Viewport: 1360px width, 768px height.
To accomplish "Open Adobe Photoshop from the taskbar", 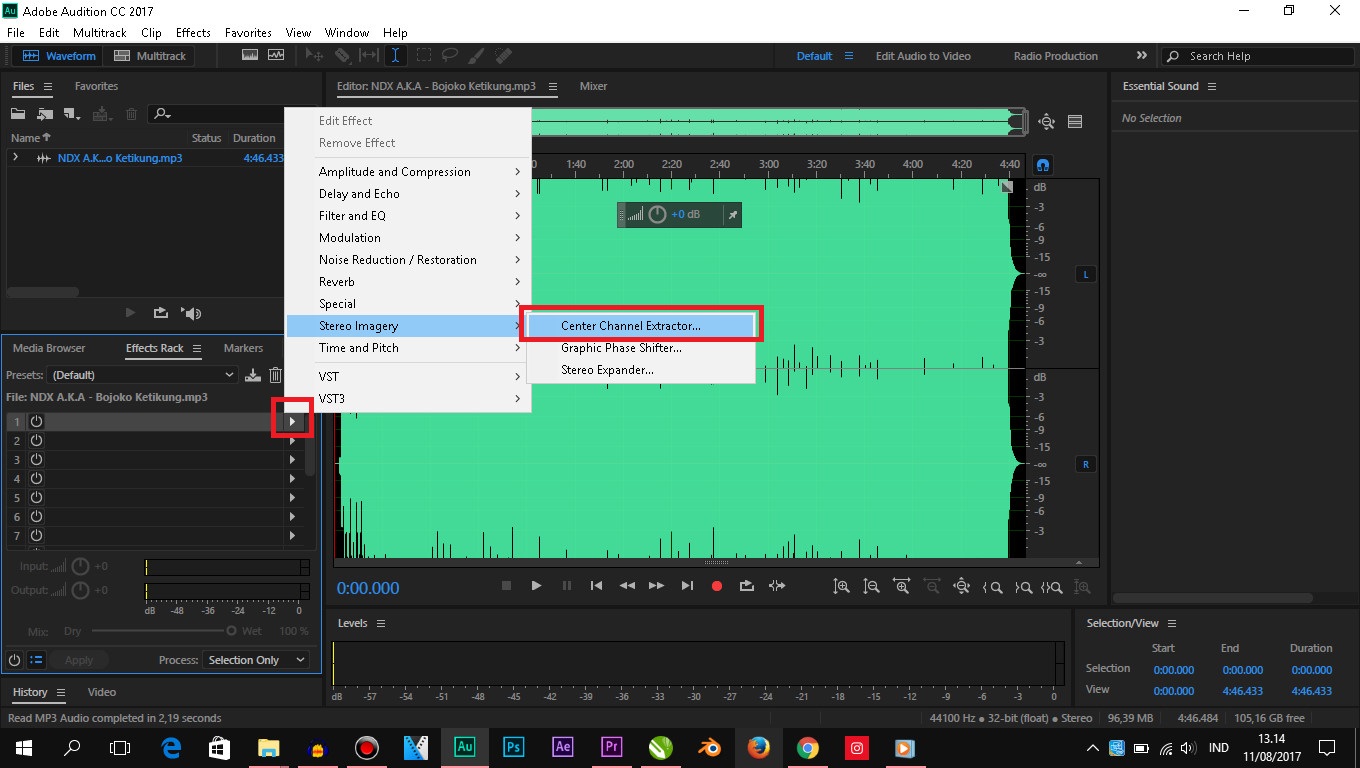I will pos(514,747).
